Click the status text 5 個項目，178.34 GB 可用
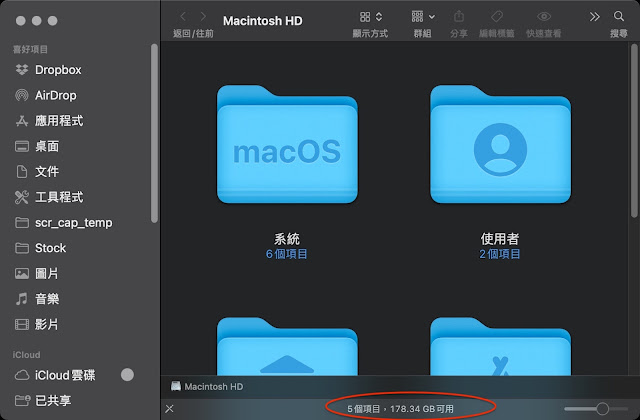The image size is (640, 420). click(x=400, y=409)
